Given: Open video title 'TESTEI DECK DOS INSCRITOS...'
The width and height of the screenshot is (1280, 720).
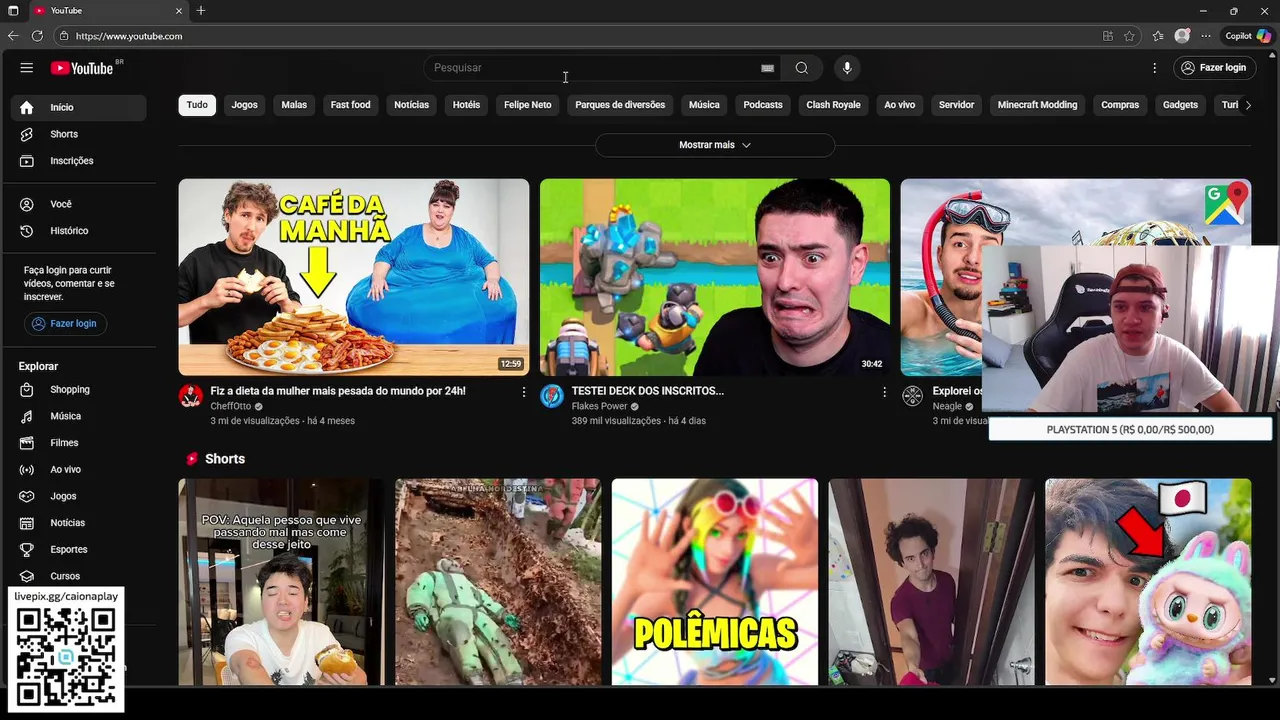Looking at the screenshot, I should tap(647, 391).
